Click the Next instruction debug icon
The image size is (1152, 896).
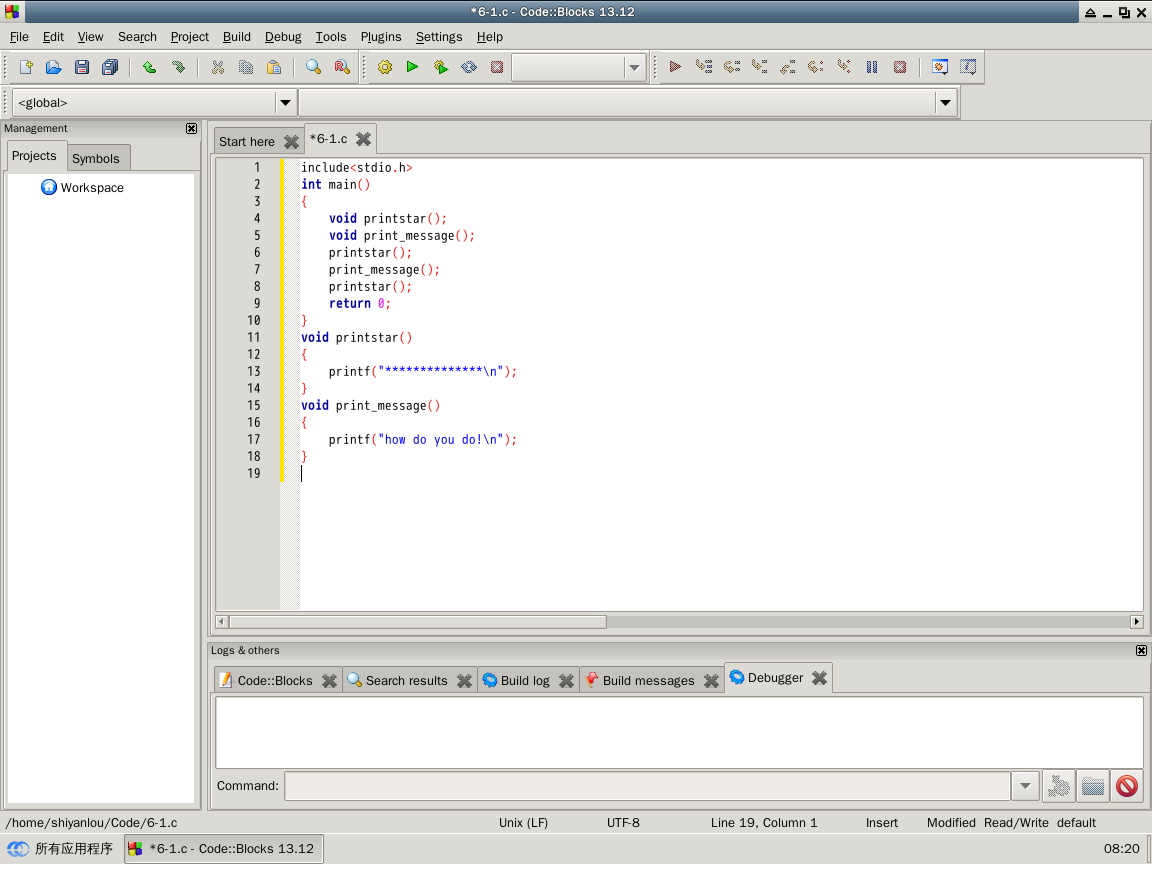point(816,67)
